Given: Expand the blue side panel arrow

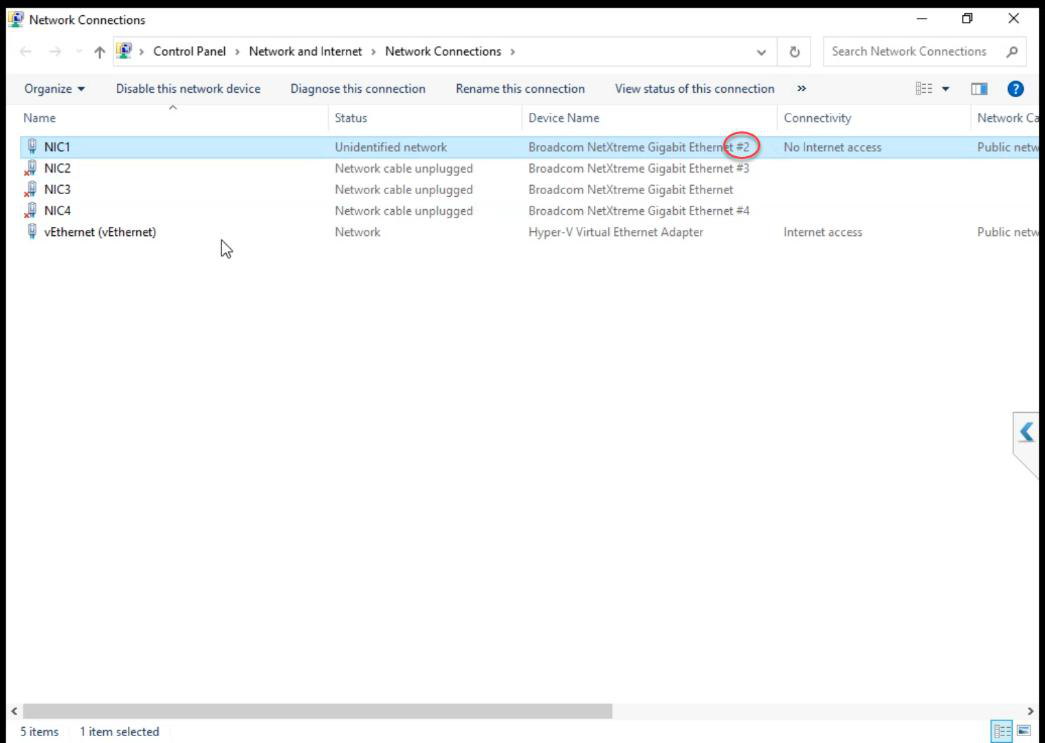Looking at the screenshot, I should coord(1026,432).
